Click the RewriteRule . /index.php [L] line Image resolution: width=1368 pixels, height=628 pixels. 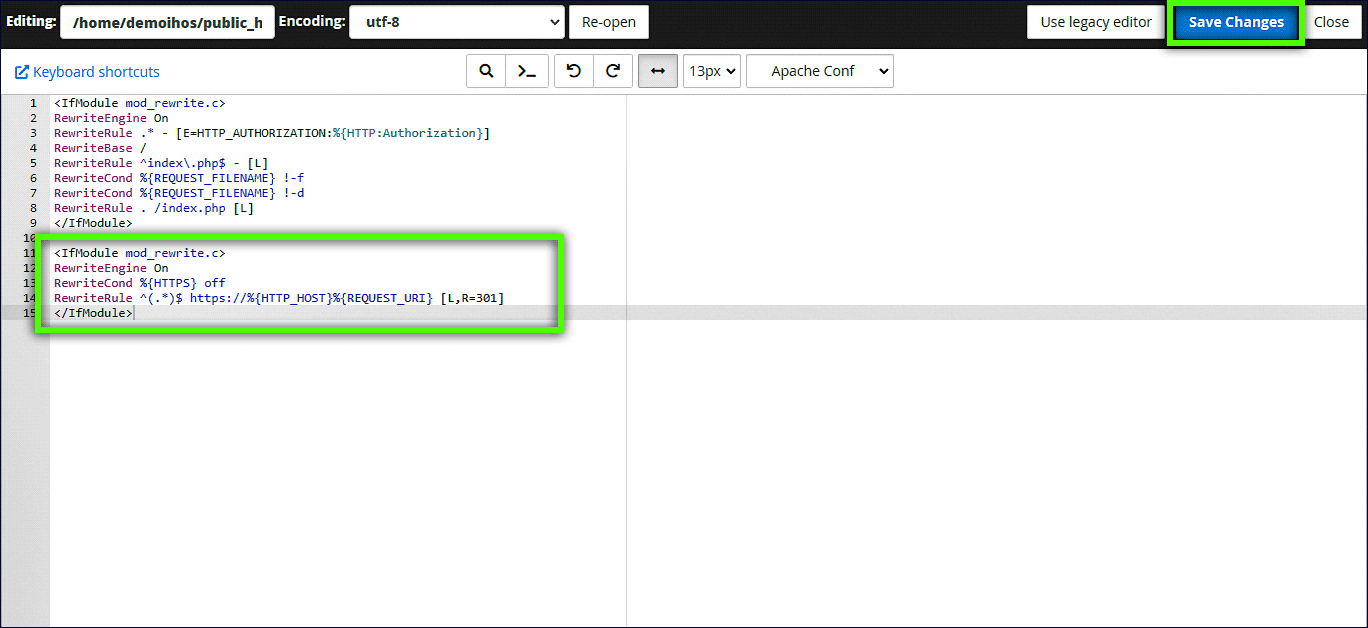pos(153,208)
